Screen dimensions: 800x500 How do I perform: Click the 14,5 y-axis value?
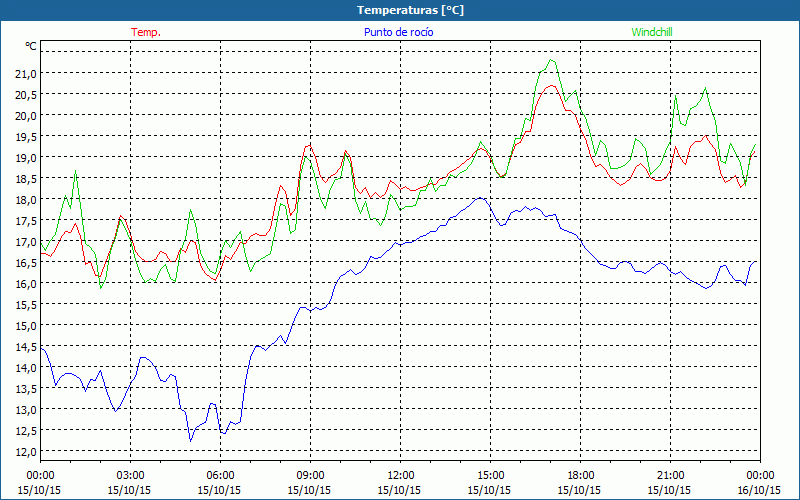tap(26, 346)
